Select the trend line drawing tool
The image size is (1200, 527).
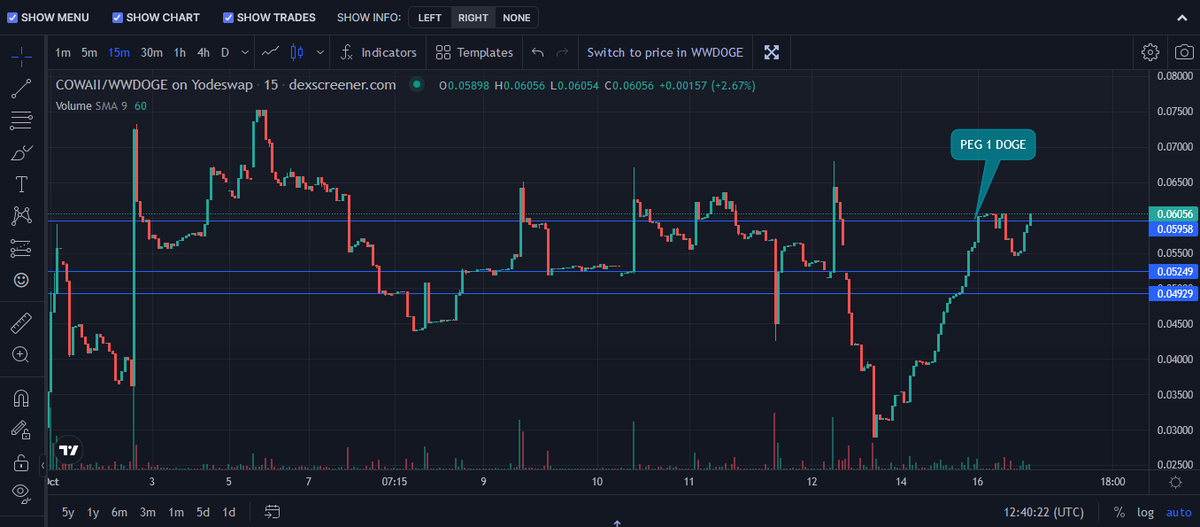[21, 88]
